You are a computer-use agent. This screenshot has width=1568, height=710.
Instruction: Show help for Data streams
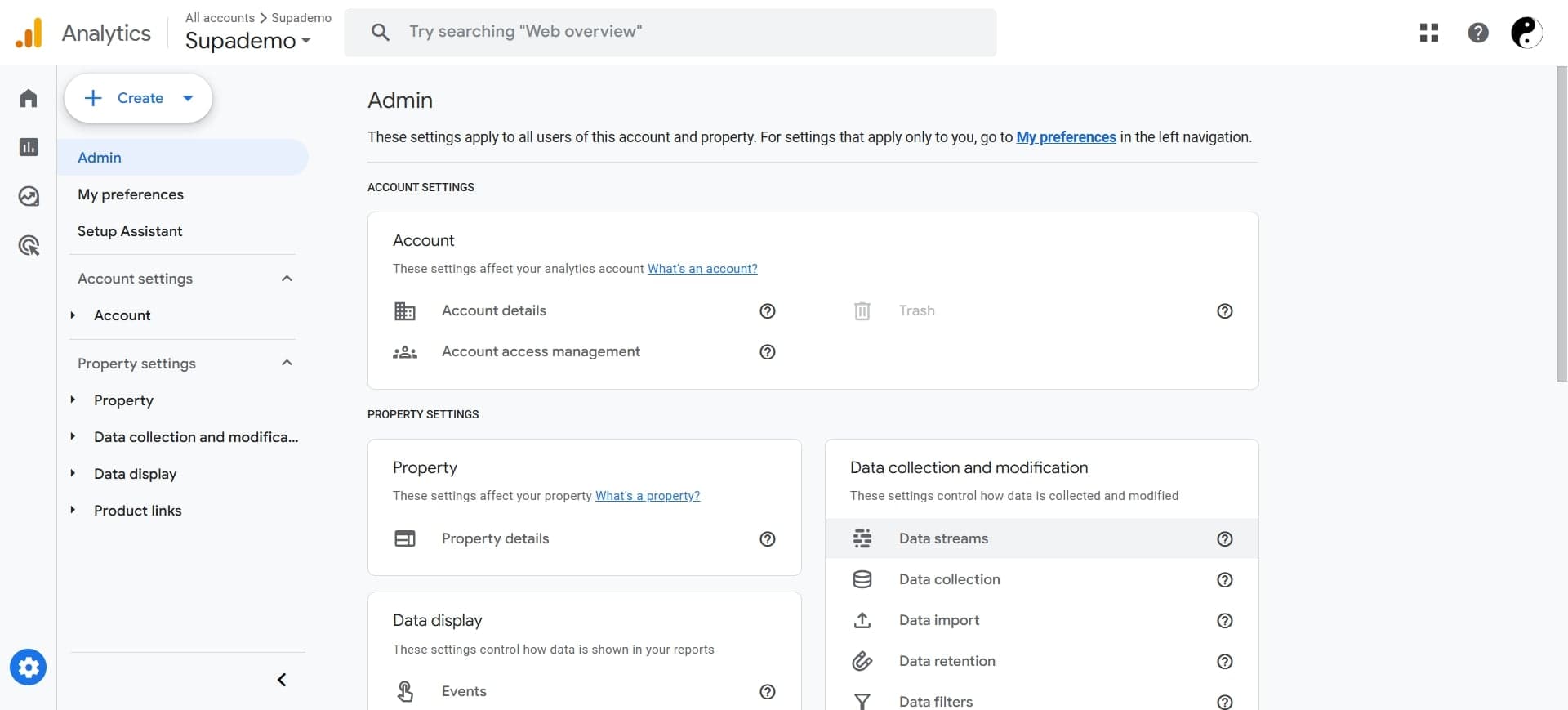[x=1224, y=539]
